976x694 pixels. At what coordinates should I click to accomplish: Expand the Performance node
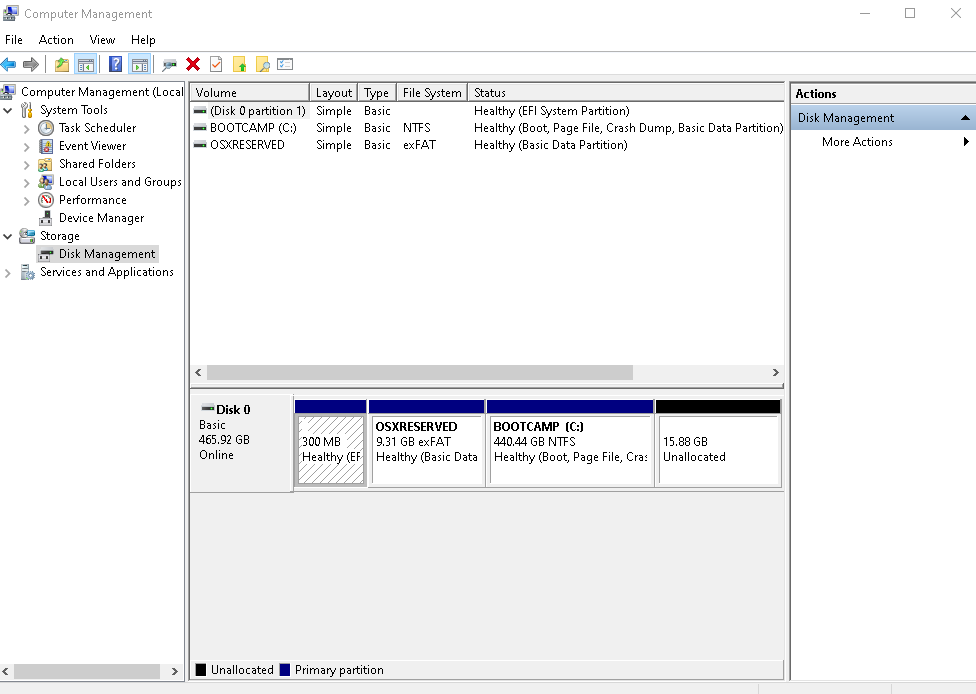pyautogui.click(x=26, y=201)
